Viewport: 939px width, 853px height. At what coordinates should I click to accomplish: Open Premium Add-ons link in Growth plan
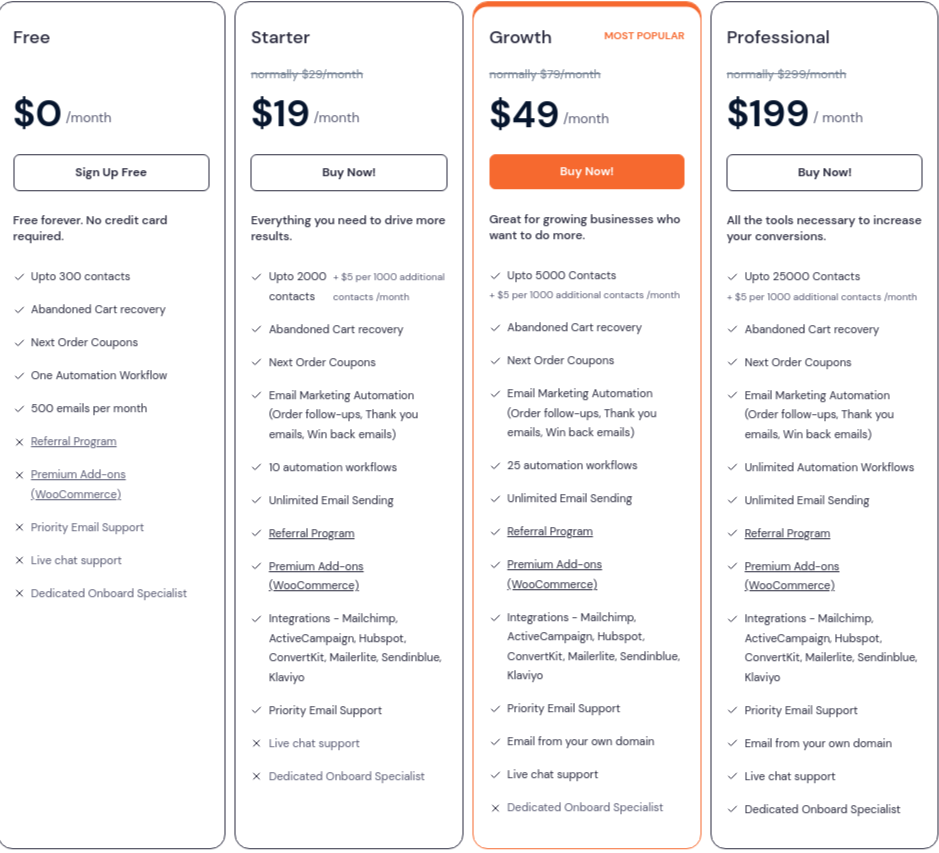click(x=554, y=574)
